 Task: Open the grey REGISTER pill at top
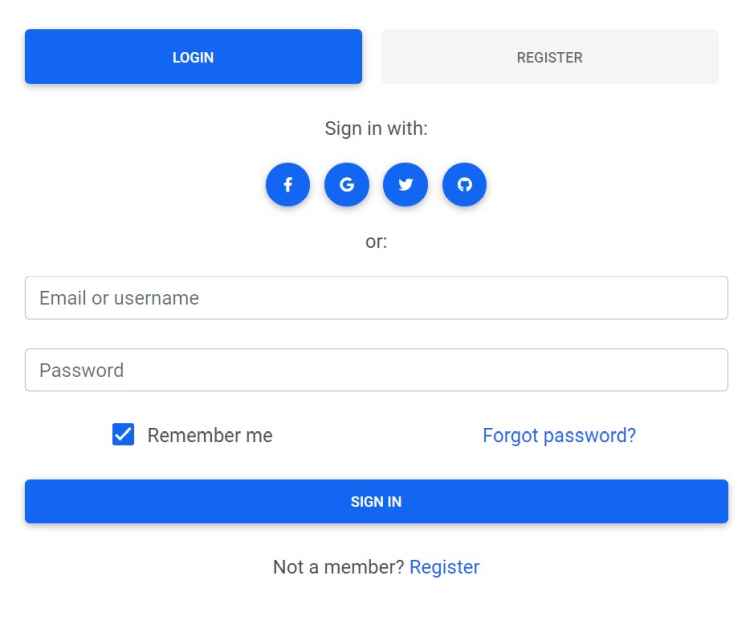click(x=549, y=57)
